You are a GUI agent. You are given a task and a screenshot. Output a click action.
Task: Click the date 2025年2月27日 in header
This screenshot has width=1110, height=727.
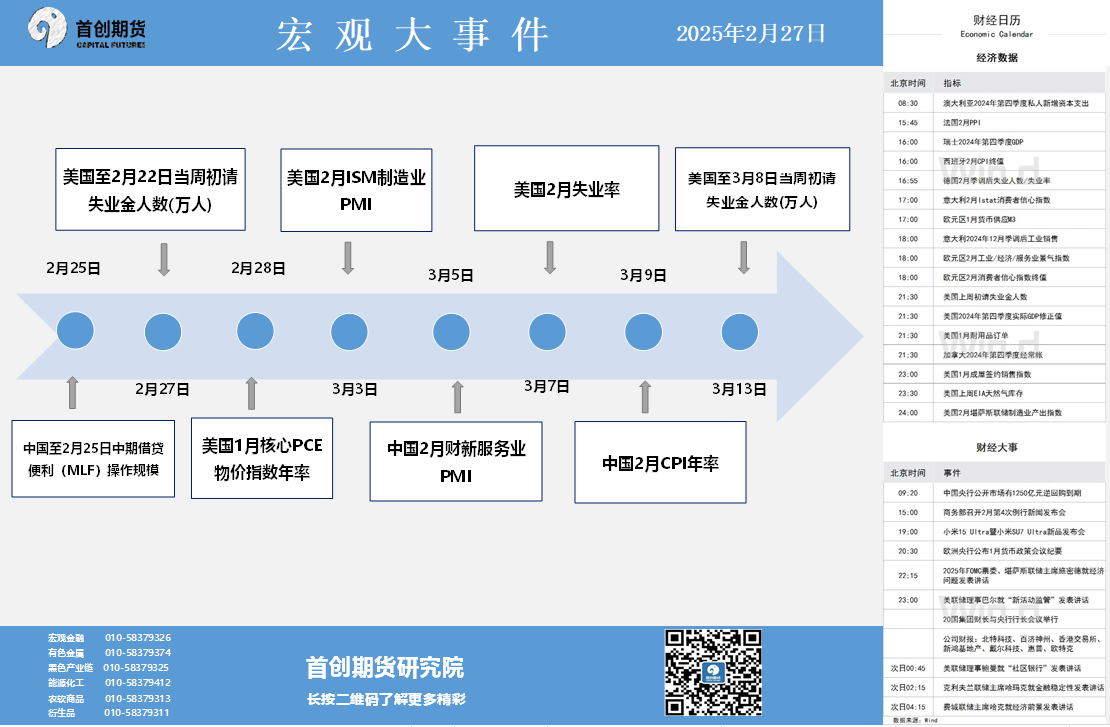click(750, 33)
